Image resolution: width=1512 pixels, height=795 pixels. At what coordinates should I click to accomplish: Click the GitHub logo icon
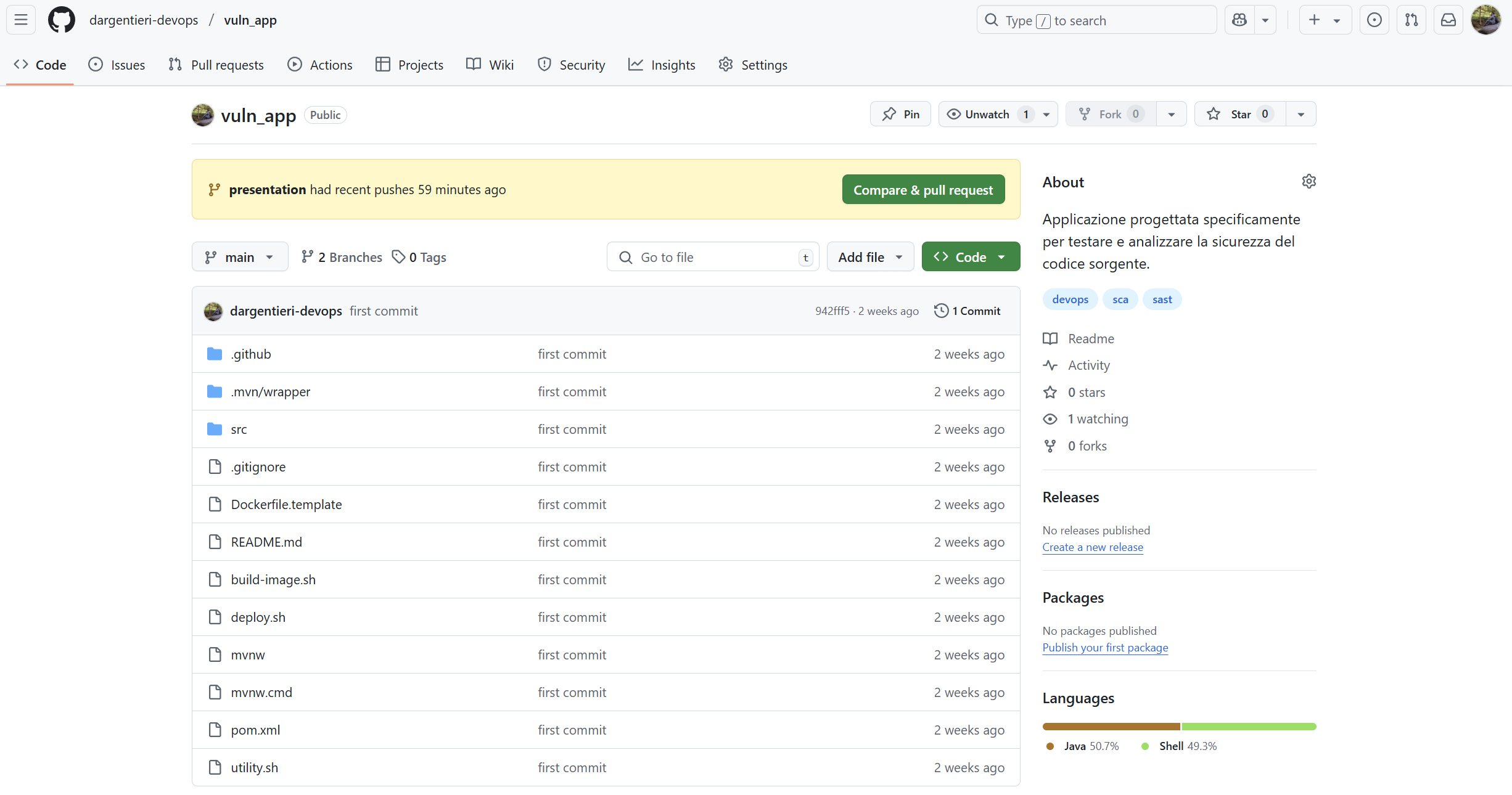pyautogui.click(x=62, y=20)
